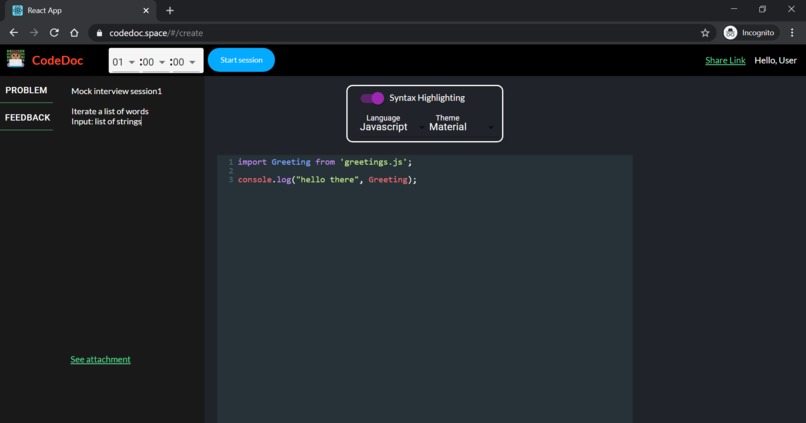Click the Mock interview session1 title
Viewport: 806px width, 423px height.
(117, 91)
